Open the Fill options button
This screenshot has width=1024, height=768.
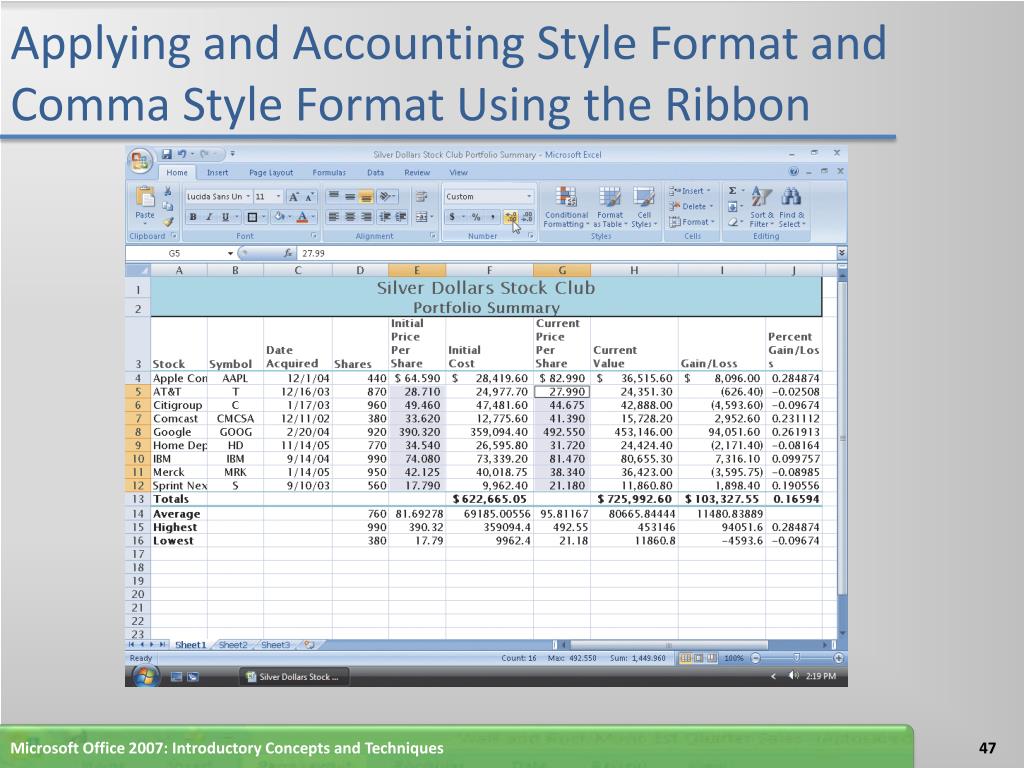point(733,206)
